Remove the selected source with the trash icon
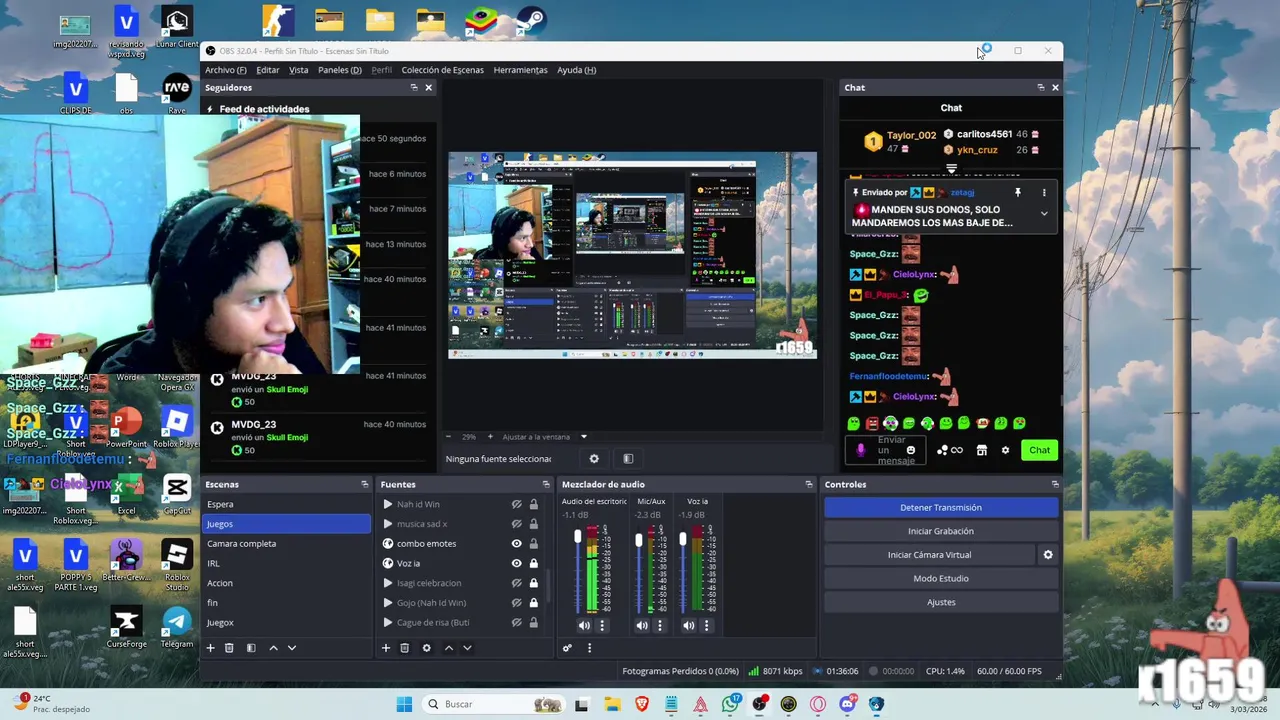Image resolution: width=1280 pixels, height=720 pixels. 404,648
